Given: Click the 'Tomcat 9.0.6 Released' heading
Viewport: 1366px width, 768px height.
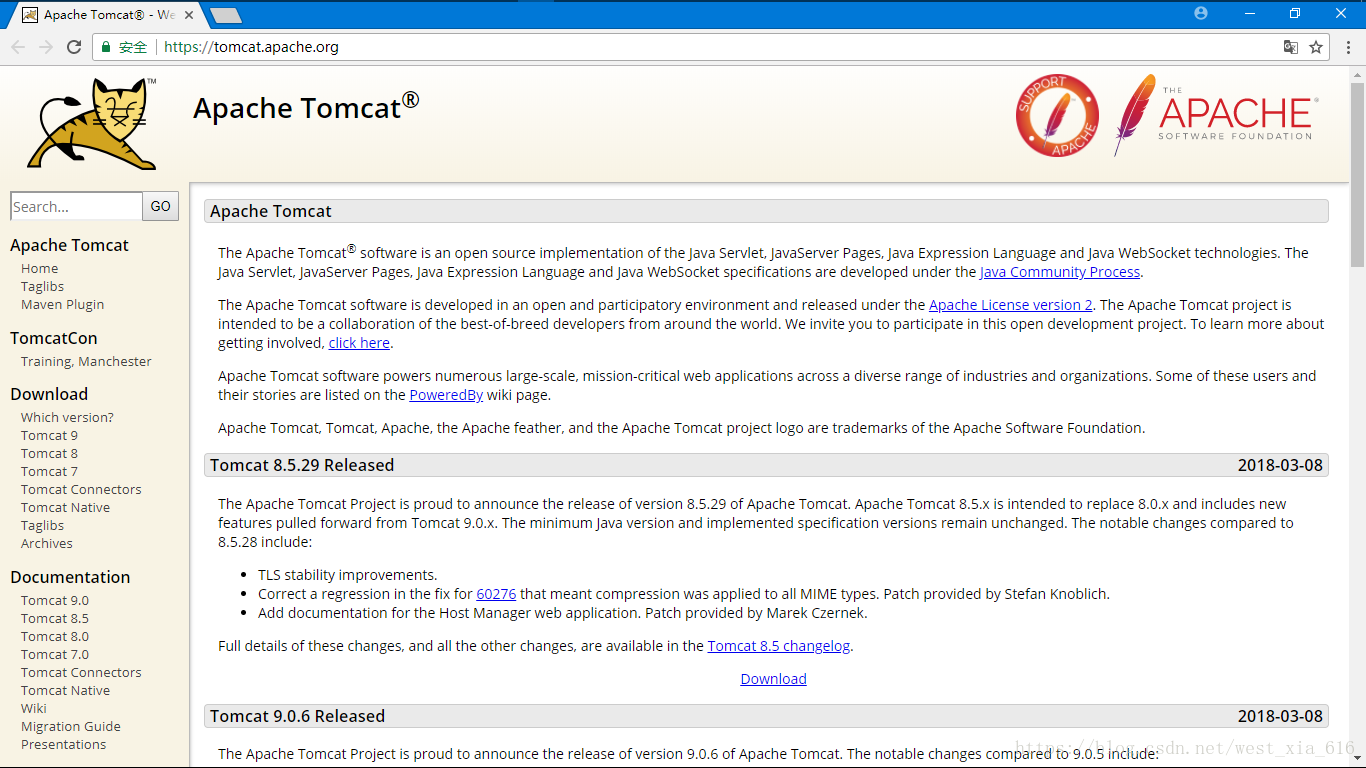Looking at the screenshot, I should coord(297,716).
